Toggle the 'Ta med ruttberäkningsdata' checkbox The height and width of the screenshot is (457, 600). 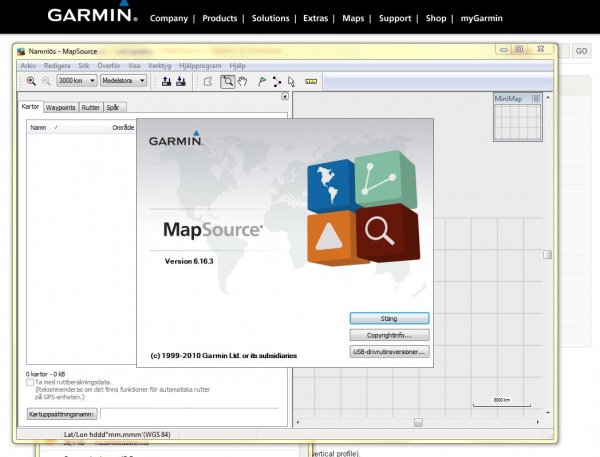pyautogui.click(x=30, y=383)
